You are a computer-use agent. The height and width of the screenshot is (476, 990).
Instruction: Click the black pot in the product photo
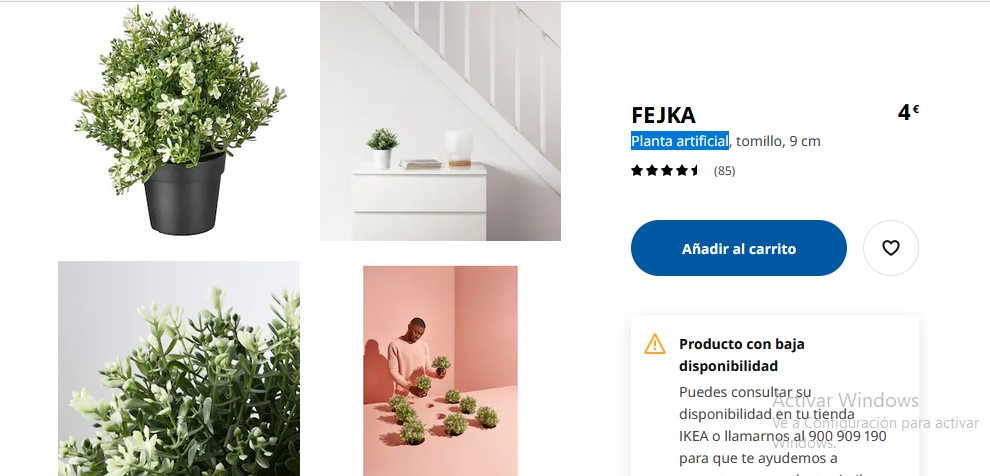(184, 194)
